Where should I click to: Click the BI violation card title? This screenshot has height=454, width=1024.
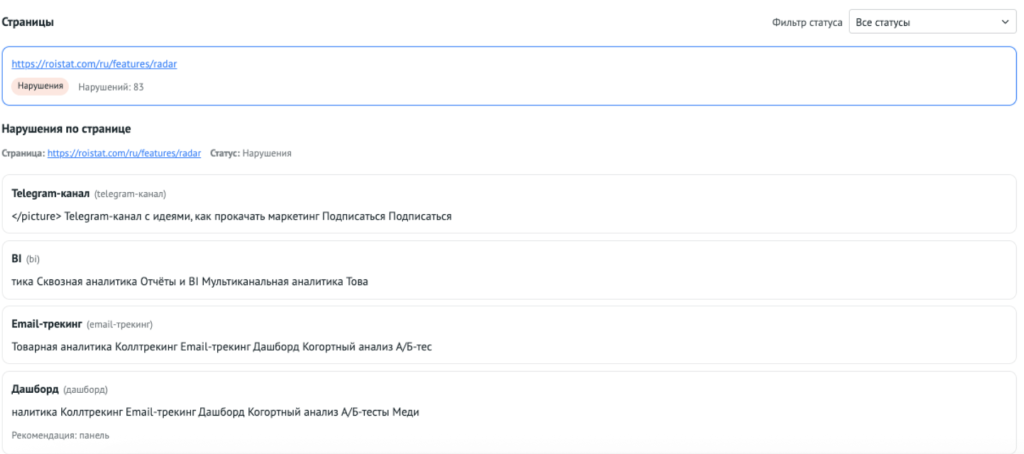(17, 258)
